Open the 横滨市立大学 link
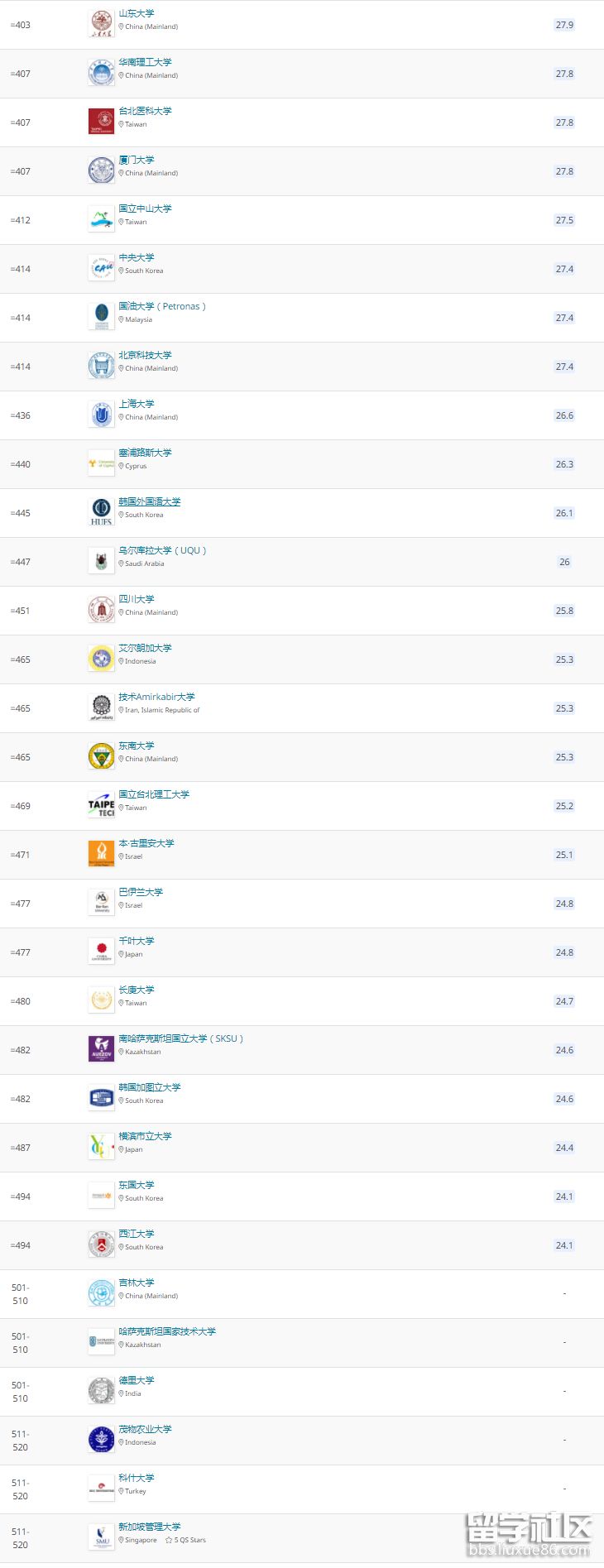This screenshot has width=604, height=1568. 145,1136
